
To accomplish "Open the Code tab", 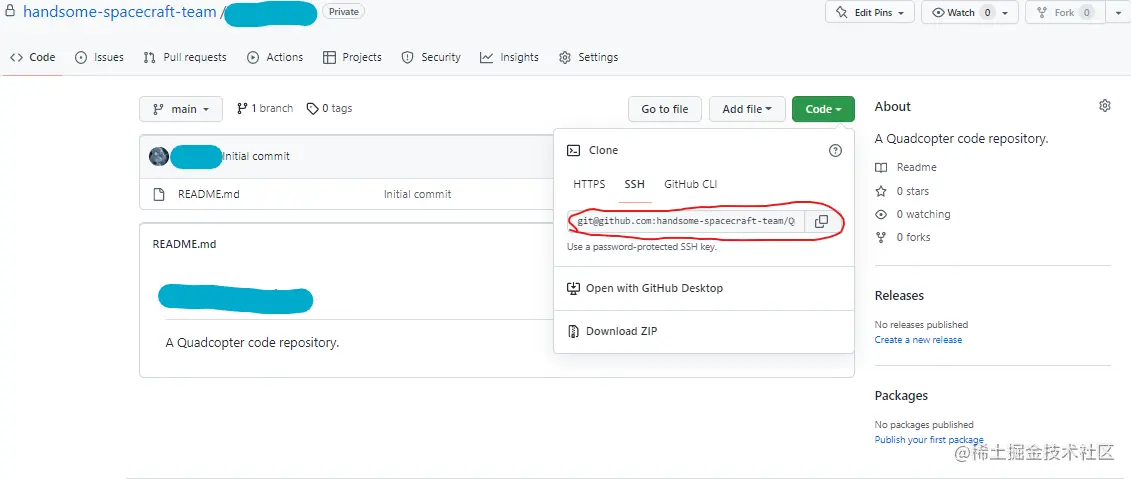I will 32,57.
